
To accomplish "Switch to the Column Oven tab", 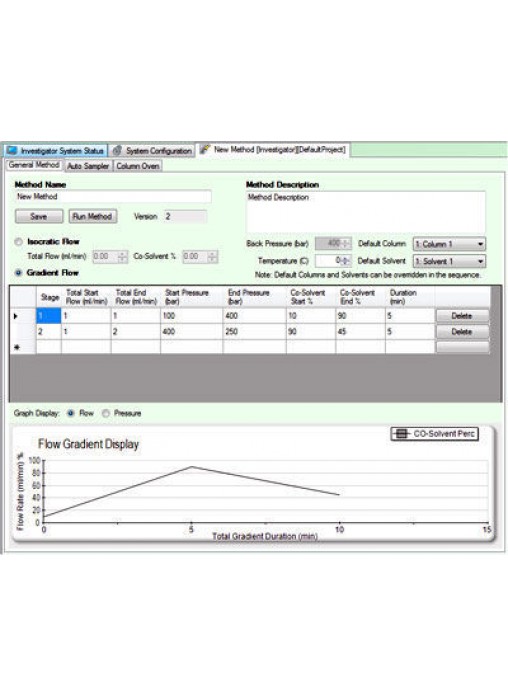I will coord(138,166).
